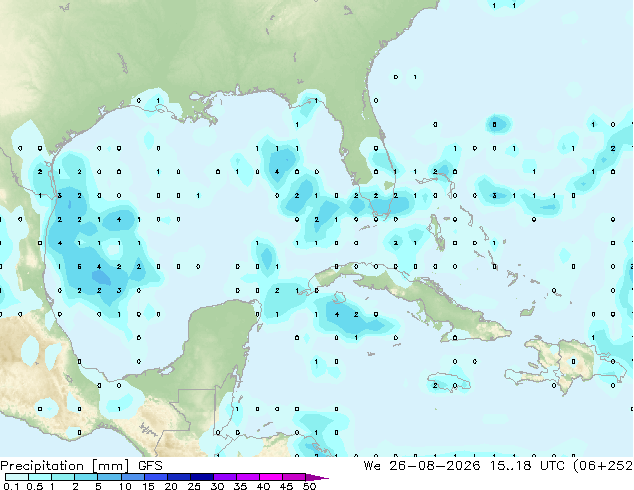Click the 1–2 mm legend color box

(63, 477)
